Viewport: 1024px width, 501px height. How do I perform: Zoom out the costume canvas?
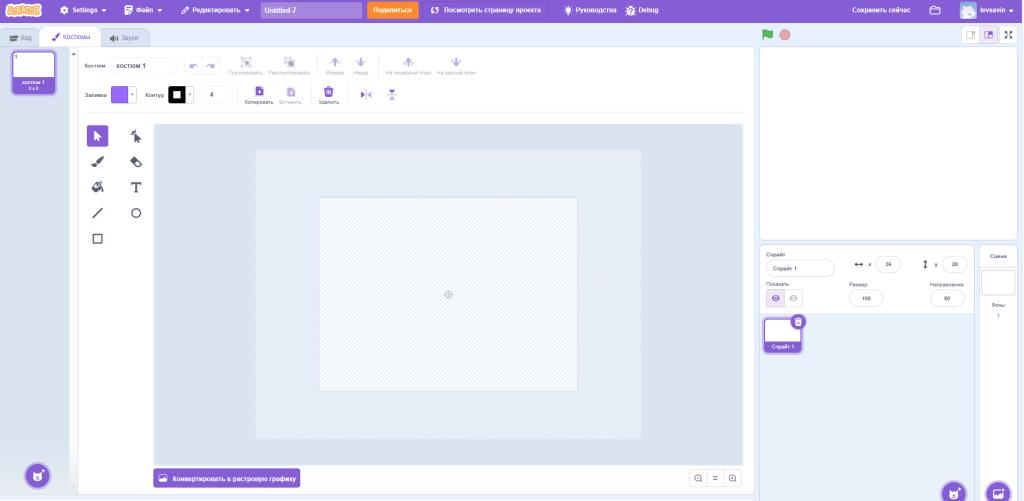click(x=698, y=478)
